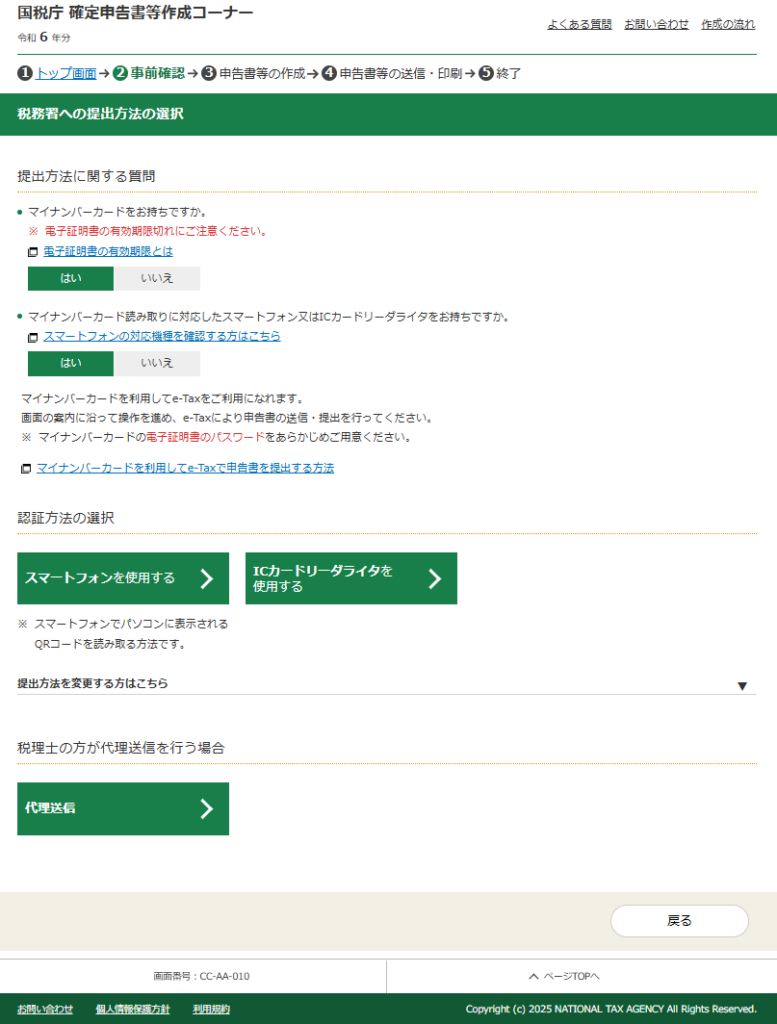Click the up-caret icon by ページTOPへ

tap(533, 976)
